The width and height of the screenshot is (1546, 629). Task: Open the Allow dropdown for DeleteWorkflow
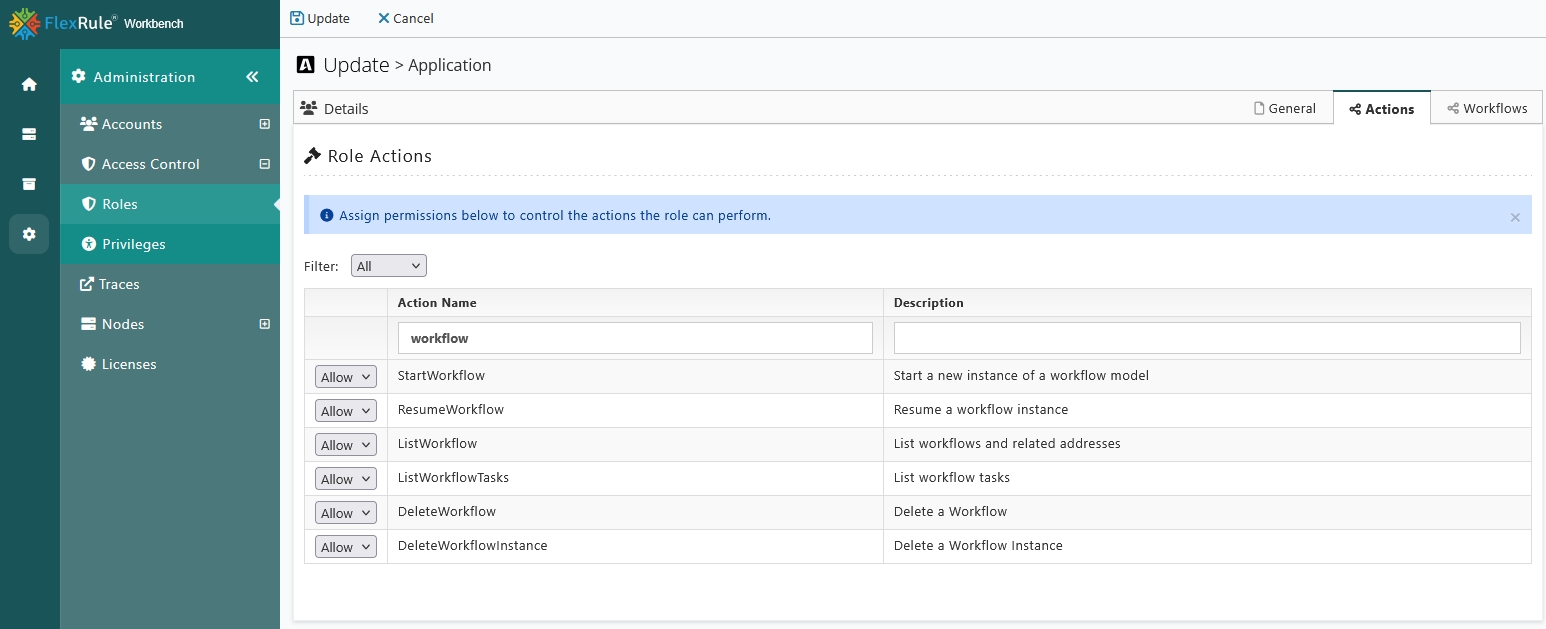[346, 513]
